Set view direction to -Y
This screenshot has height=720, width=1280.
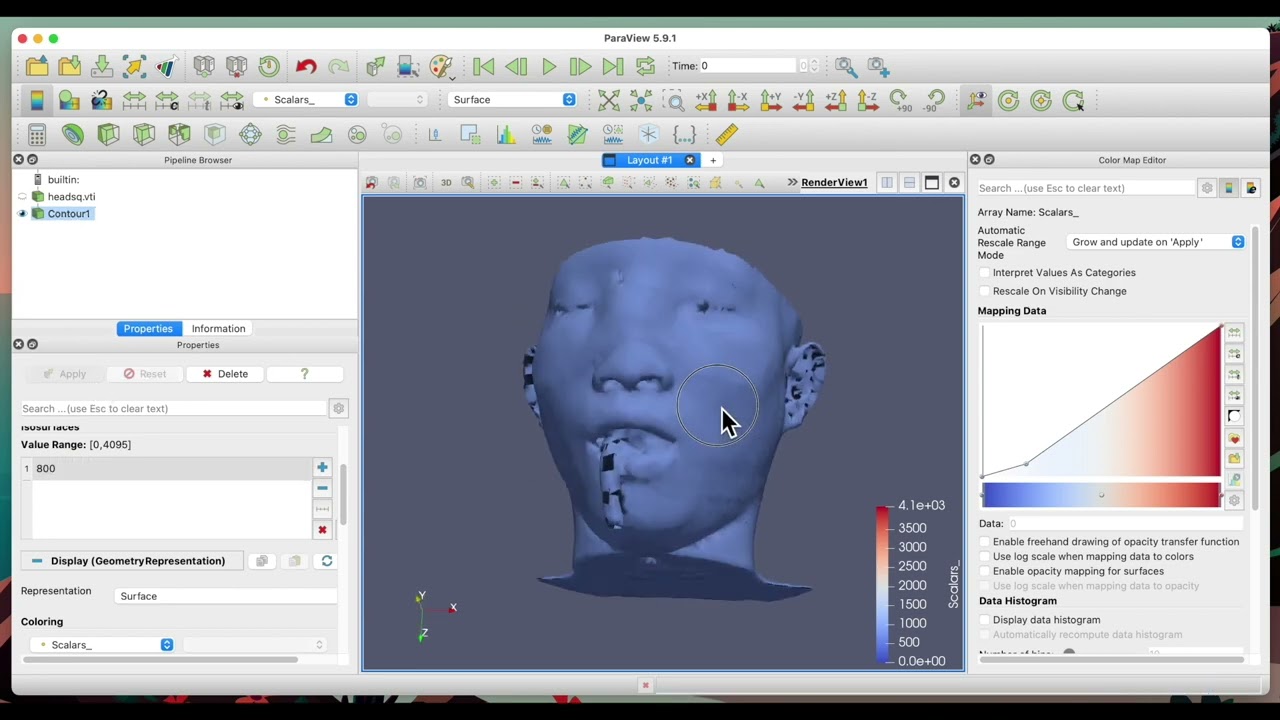pos(803,100)
